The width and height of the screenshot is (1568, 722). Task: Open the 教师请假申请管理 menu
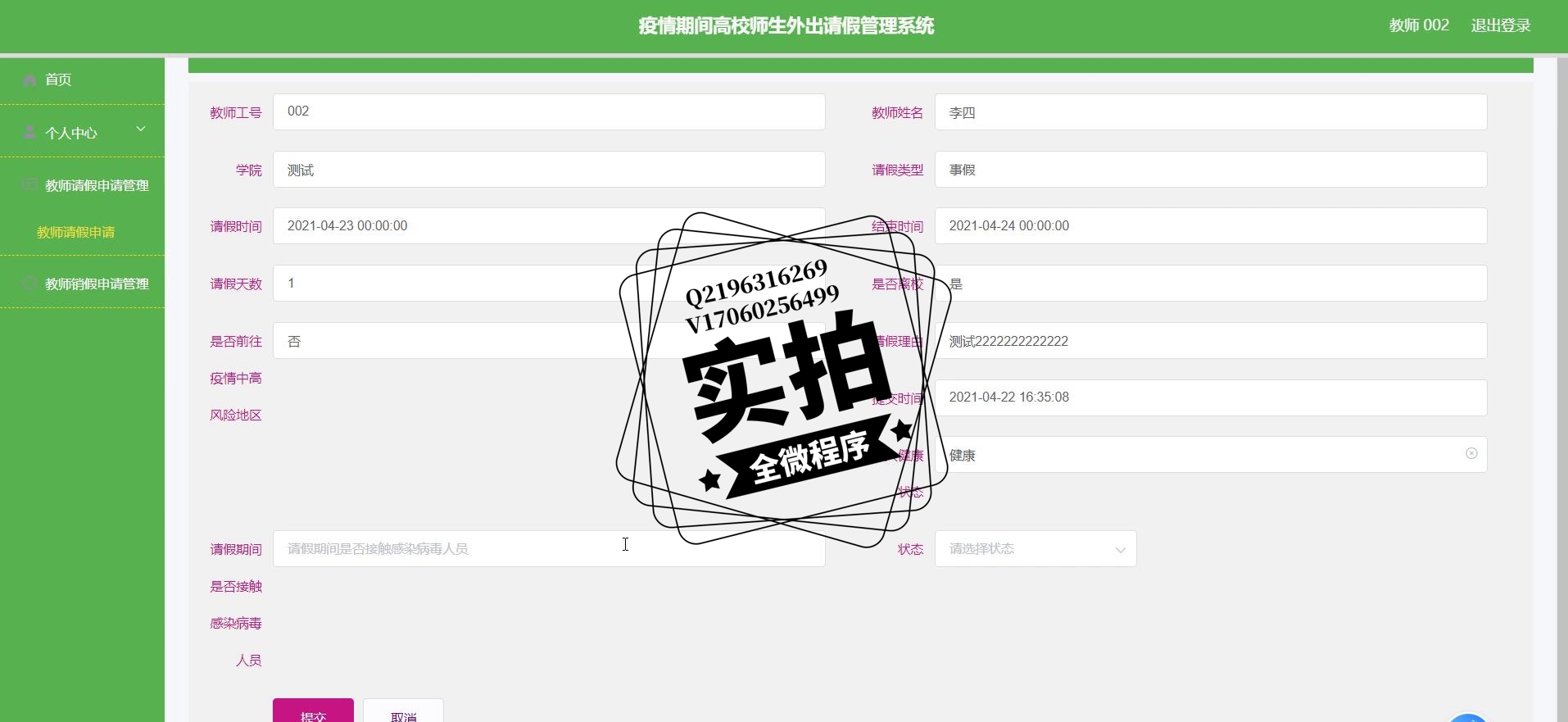82,185
